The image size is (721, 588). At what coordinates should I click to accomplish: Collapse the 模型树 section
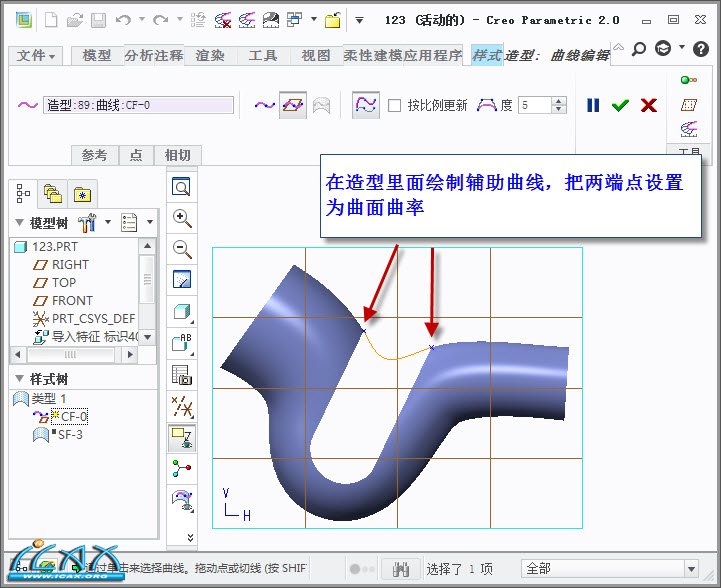click(x=19, y=222)
